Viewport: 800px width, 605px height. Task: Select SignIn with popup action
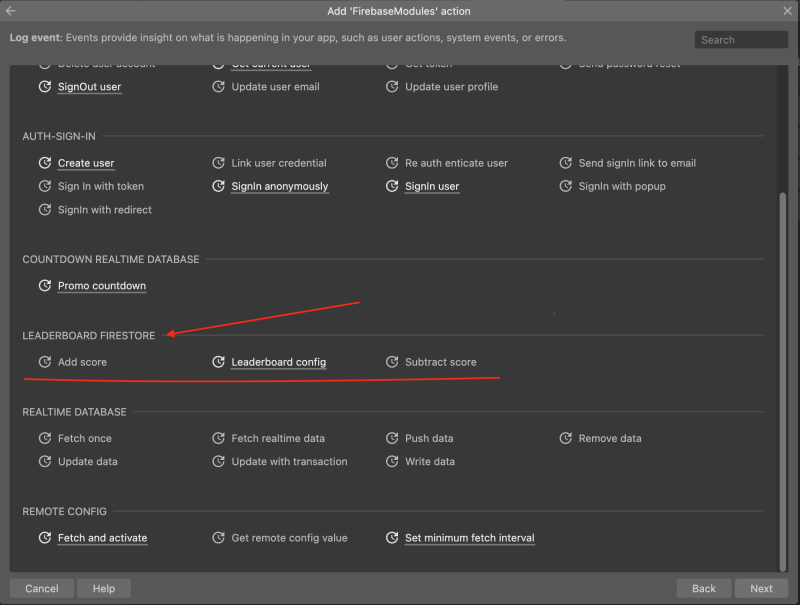pyautogui.click(x=622, y=186)
